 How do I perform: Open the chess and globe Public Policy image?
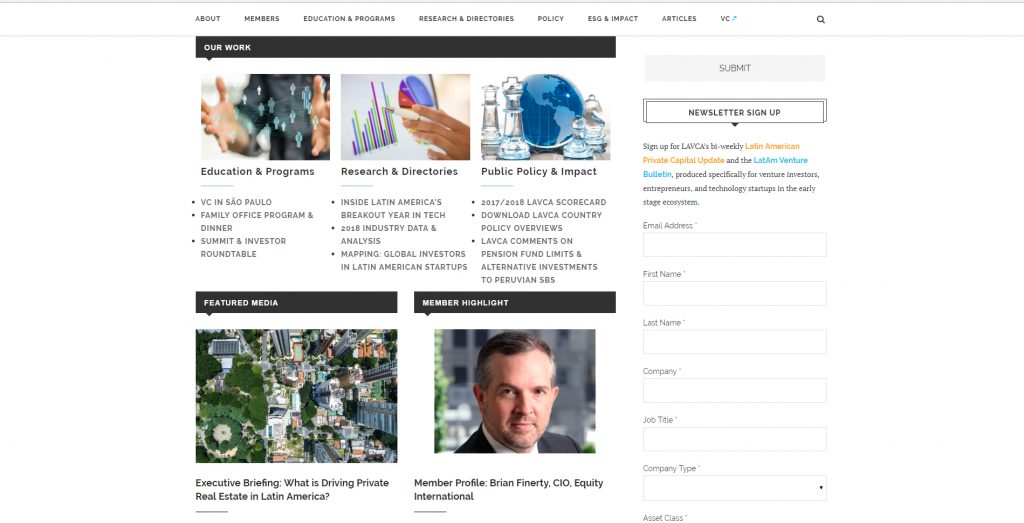coord(545,117)
